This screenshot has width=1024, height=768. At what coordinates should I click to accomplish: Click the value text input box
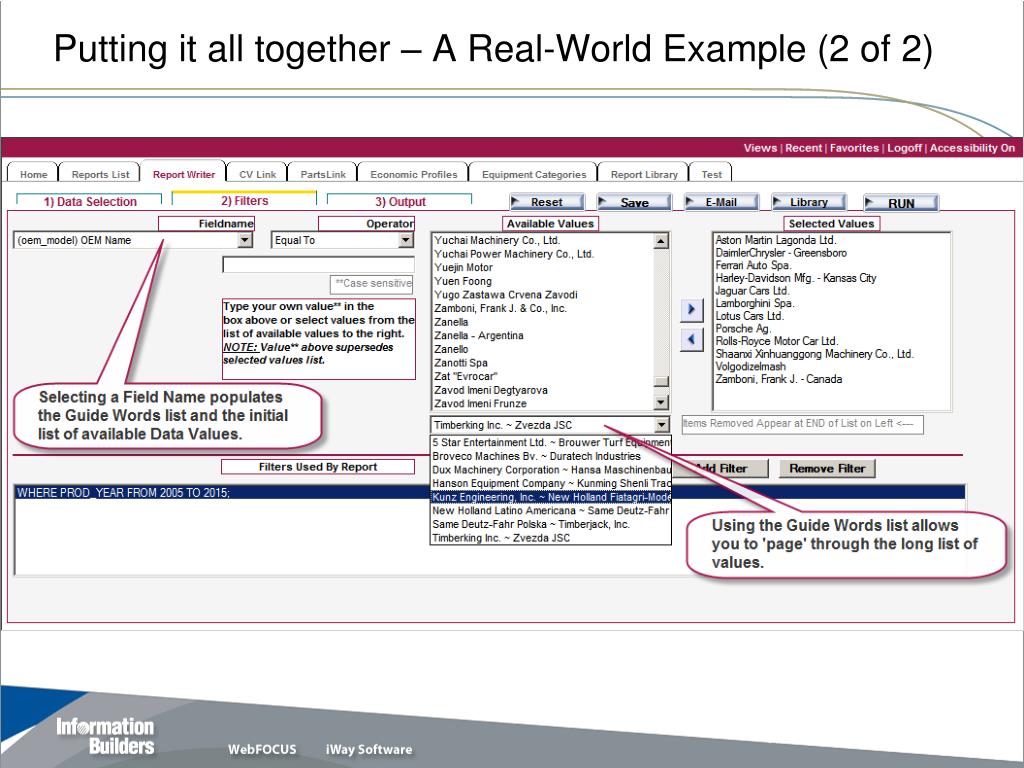tap(319, 264)
